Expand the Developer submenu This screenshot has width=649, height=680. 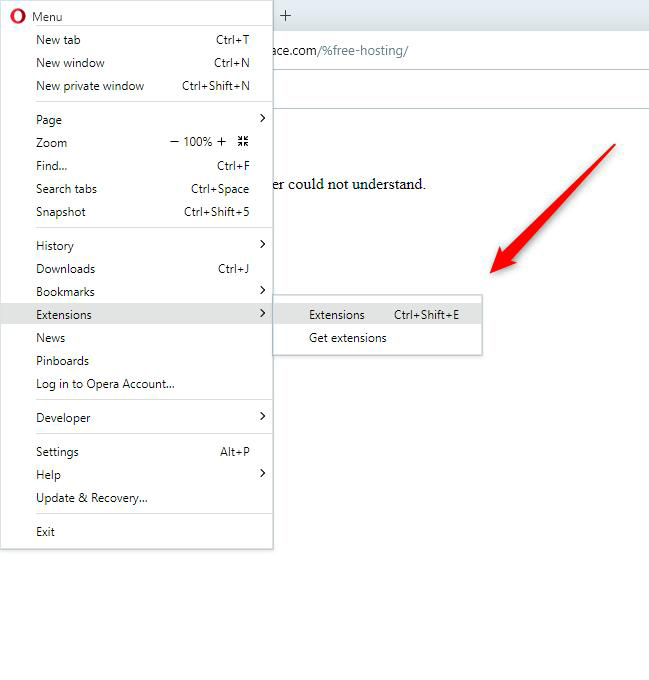tap(137, 418)
